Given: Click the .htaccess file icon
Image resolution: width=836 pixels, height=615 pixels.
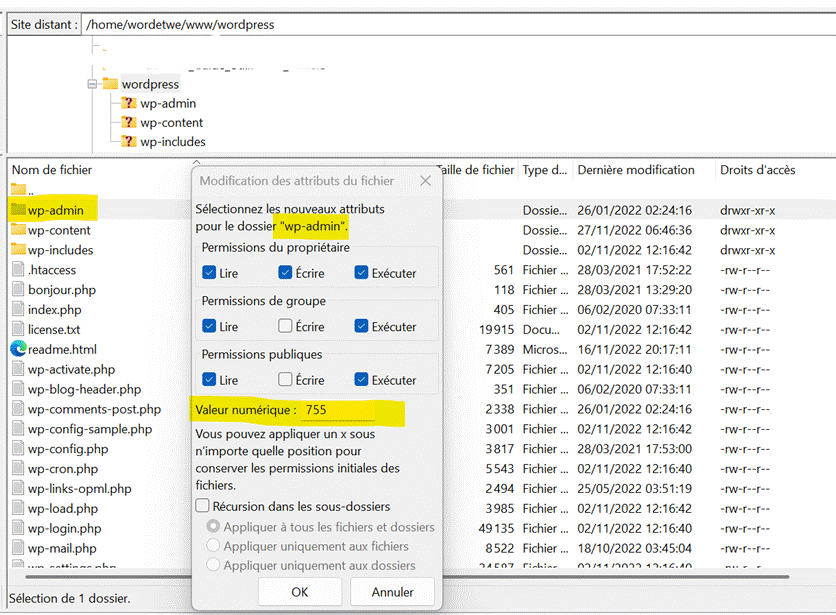Looking at the screenshot, I should click(x=18, y=269).
